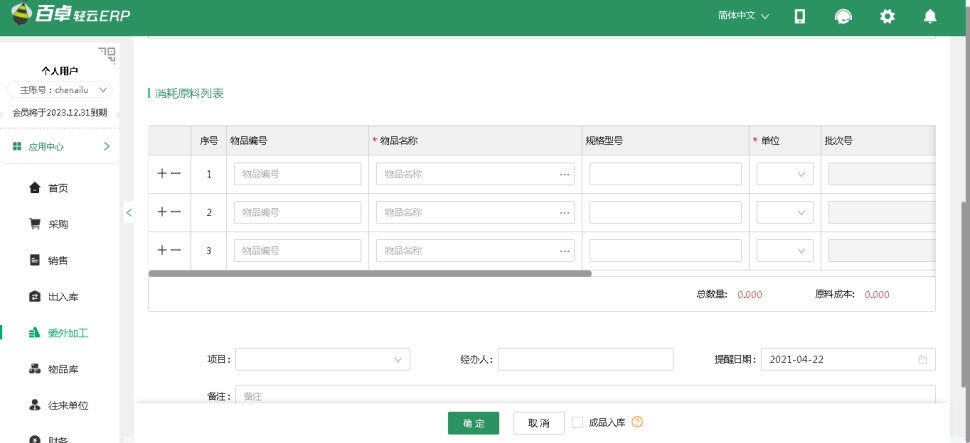Click the mobile phone icon in header
Image resolution: width=970 pixels, height=443 pixels.
click(x=800, y=17)
